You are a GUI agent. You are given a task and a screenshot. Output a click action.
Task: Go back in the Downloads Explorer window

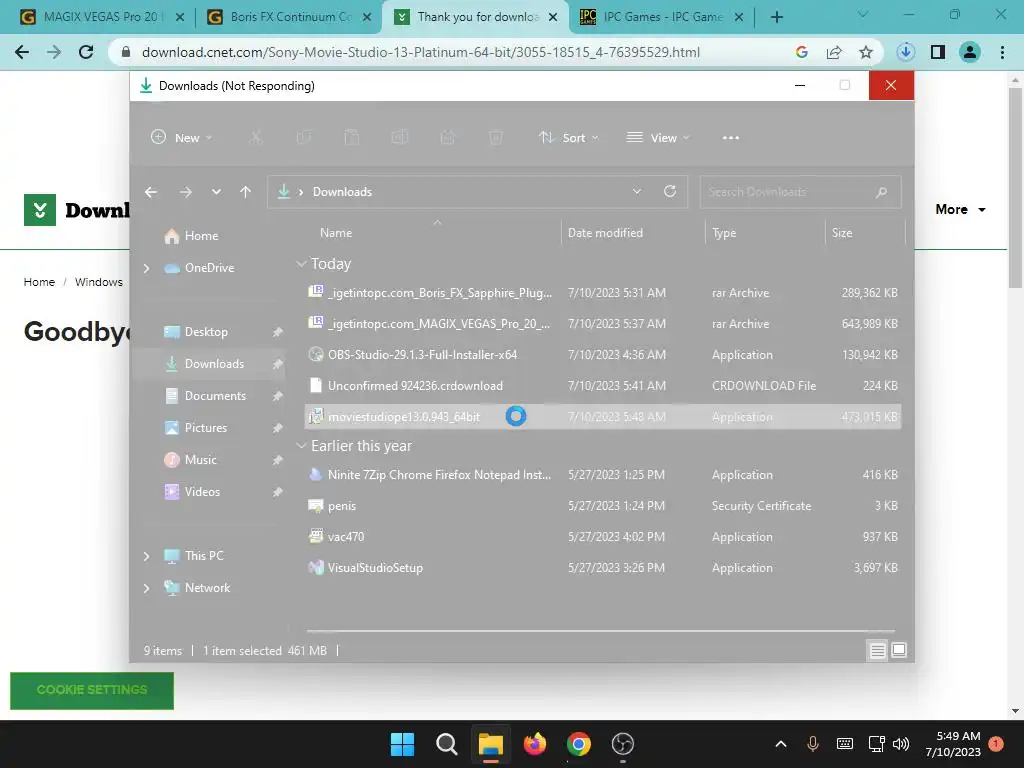click(x=151, y=192)
